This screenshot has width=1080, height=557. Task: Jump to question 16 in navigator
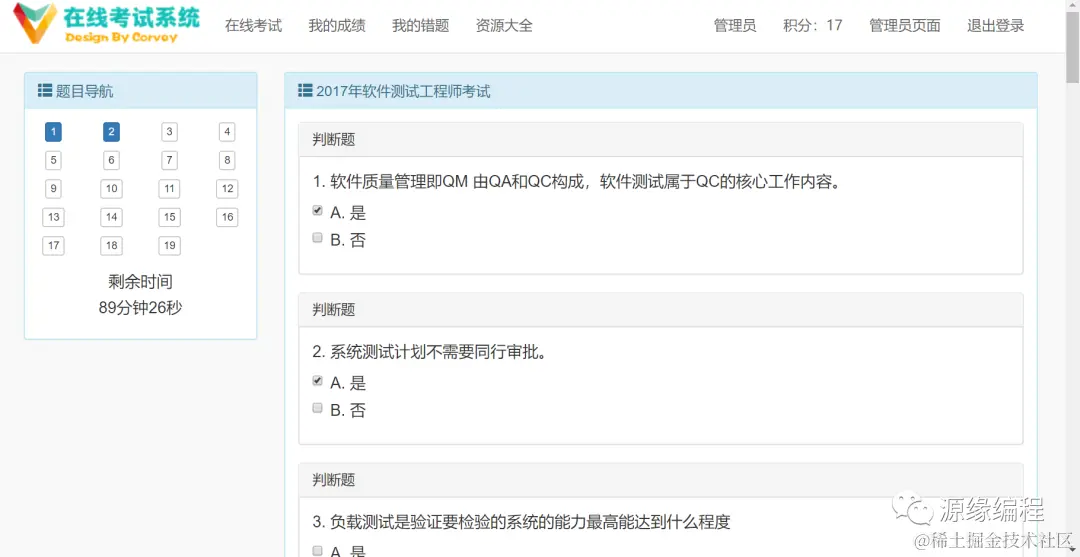pos(227,218)
